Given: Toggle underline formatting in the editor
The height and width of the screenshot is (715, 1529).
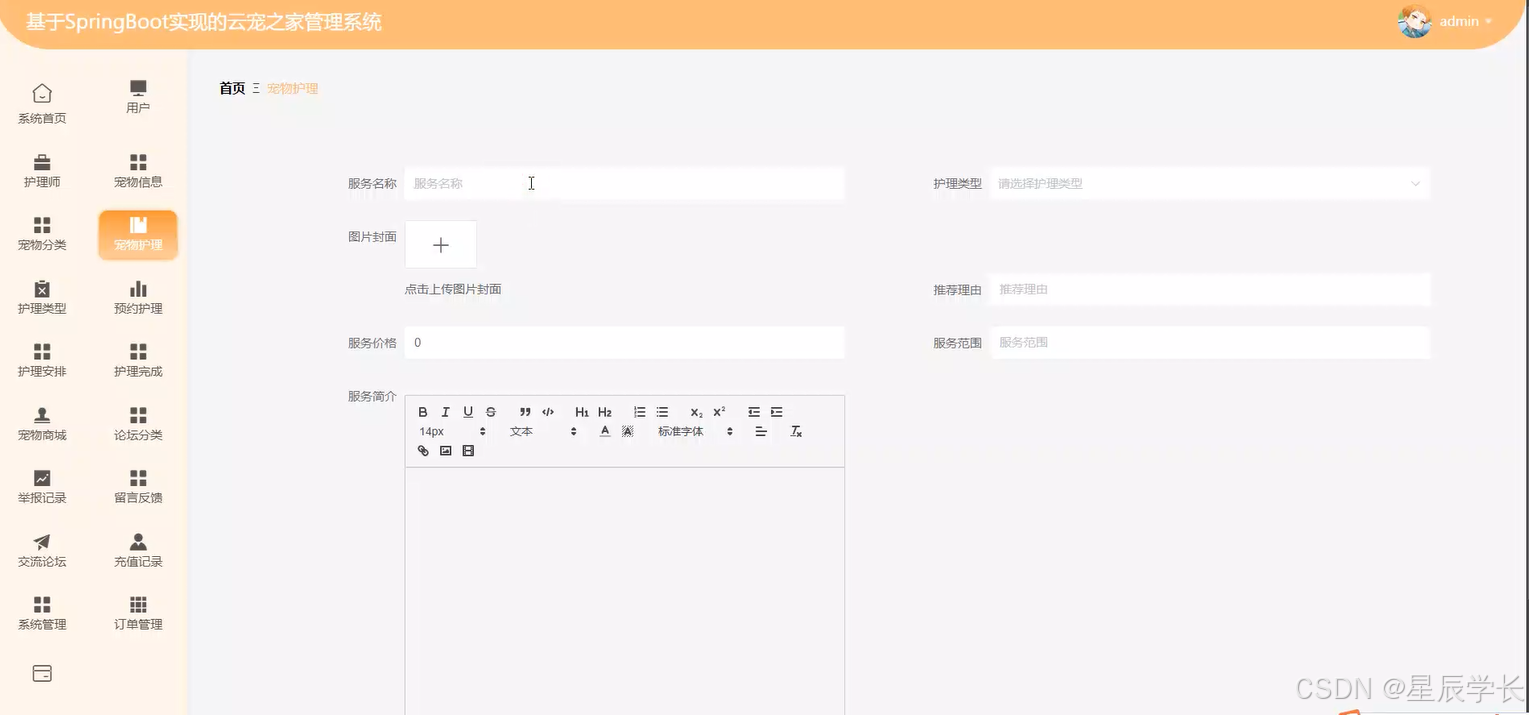Looking at the screenshot, I should 468,412.
